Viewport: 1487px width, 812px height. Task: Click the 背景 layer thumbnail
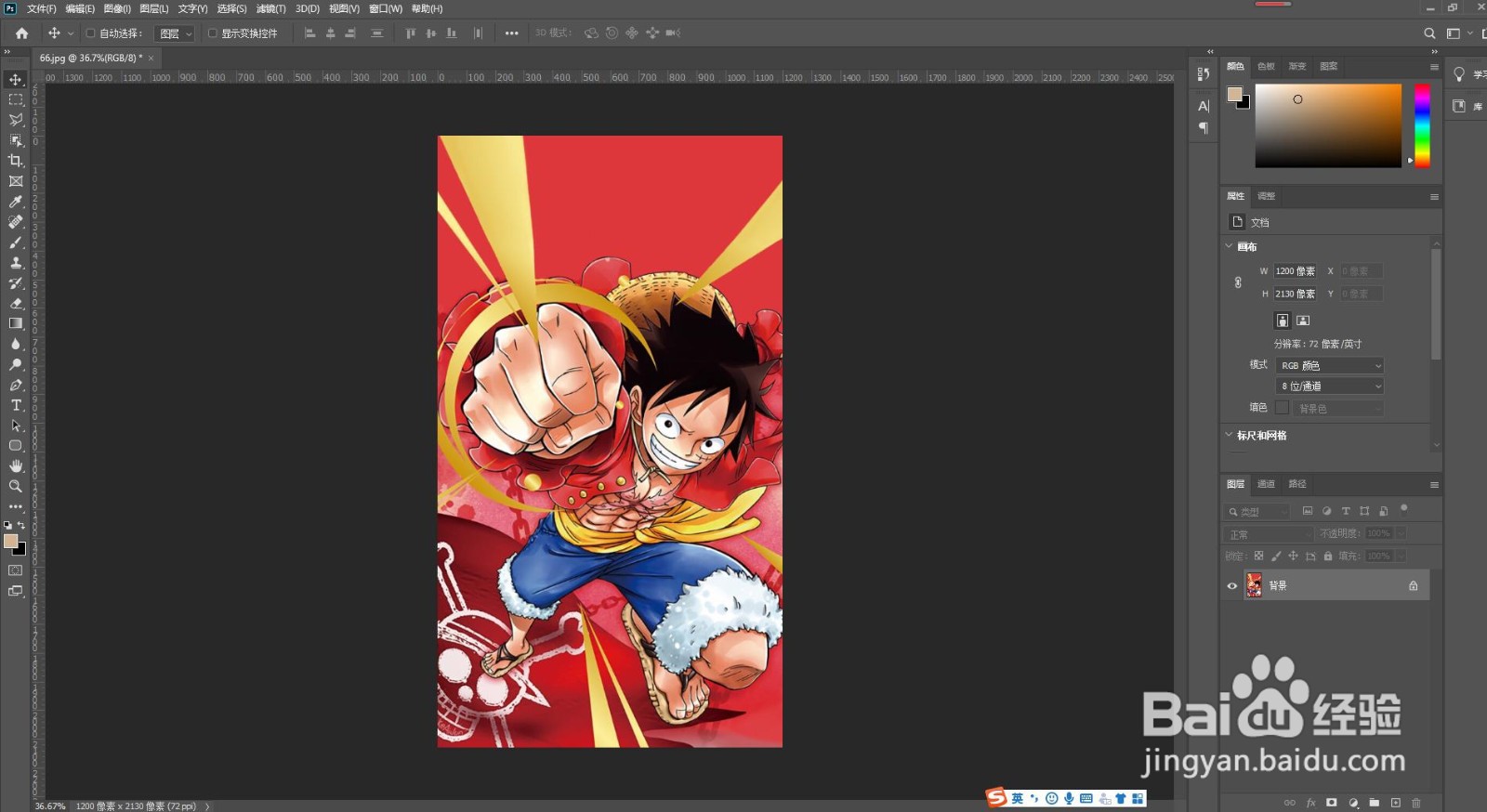point(1255,585)
